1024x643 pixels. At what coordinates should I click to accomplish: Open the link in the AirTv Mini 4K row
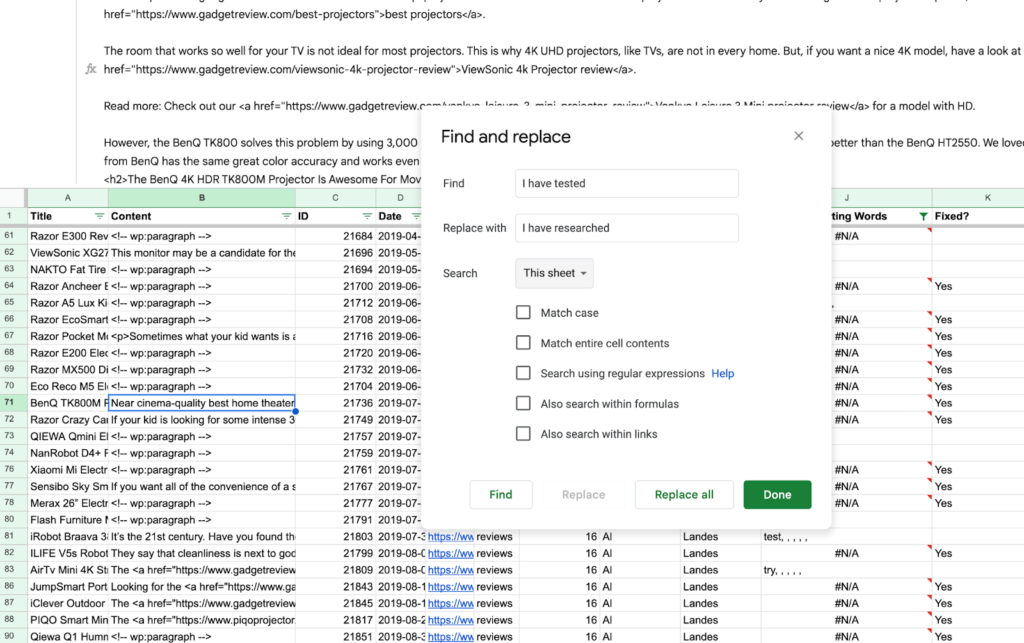pyautogui.click(x=451, y=570)
